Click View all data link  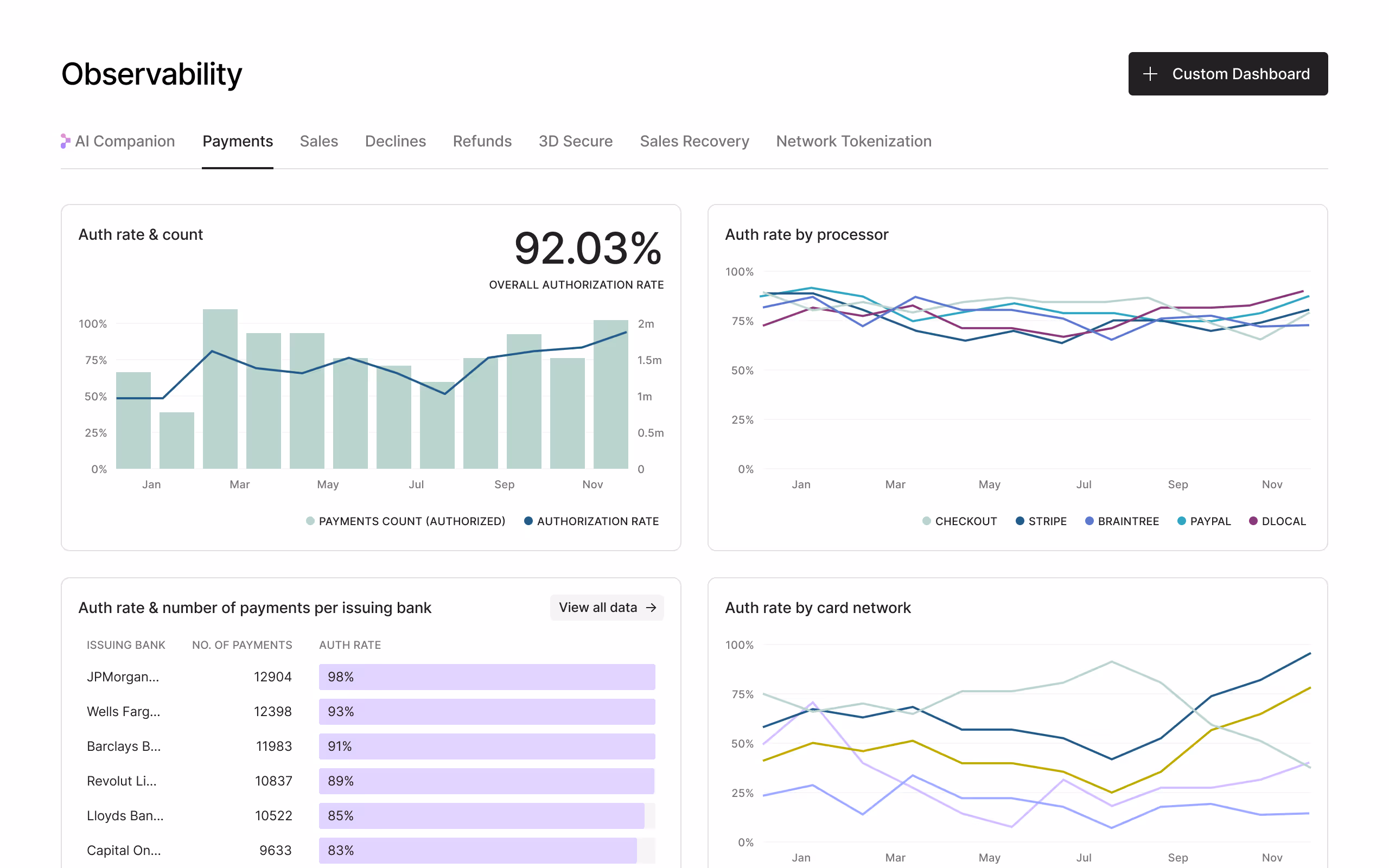tap(606, 608)
